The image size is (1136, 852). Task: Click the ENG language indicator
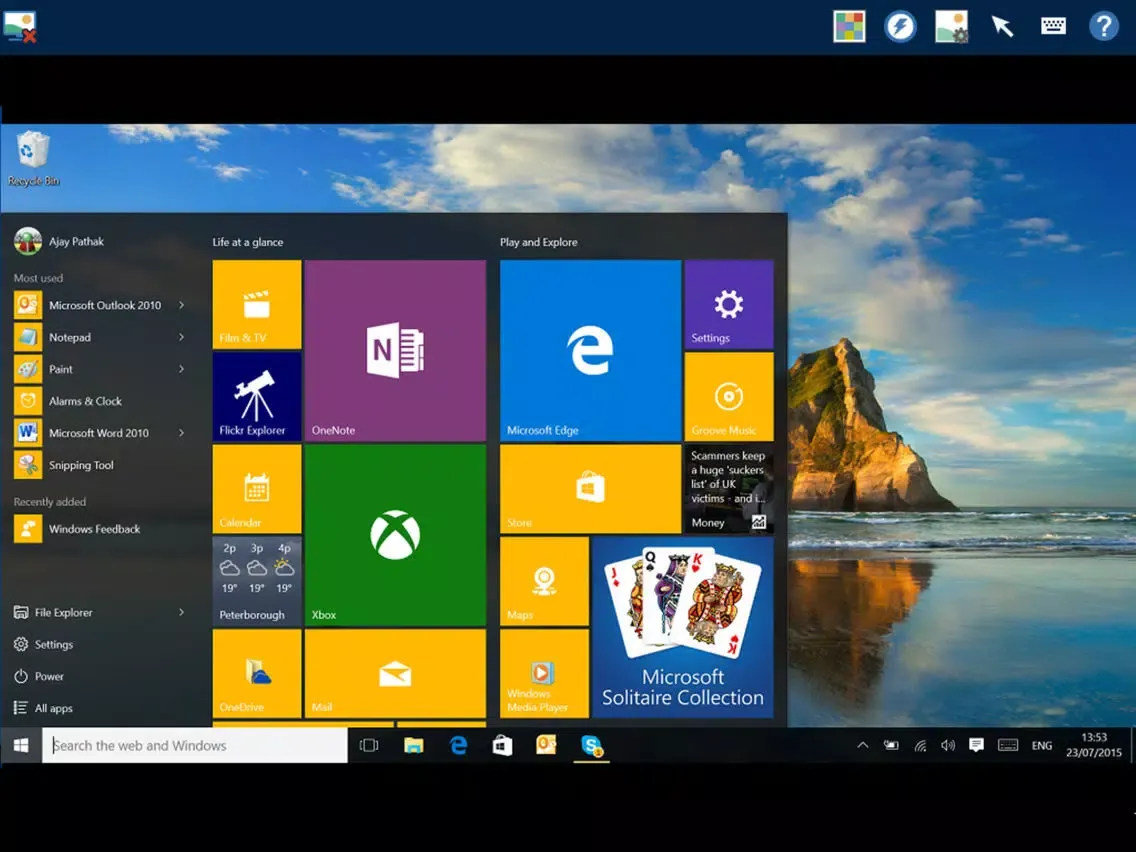coord(1042,746)
